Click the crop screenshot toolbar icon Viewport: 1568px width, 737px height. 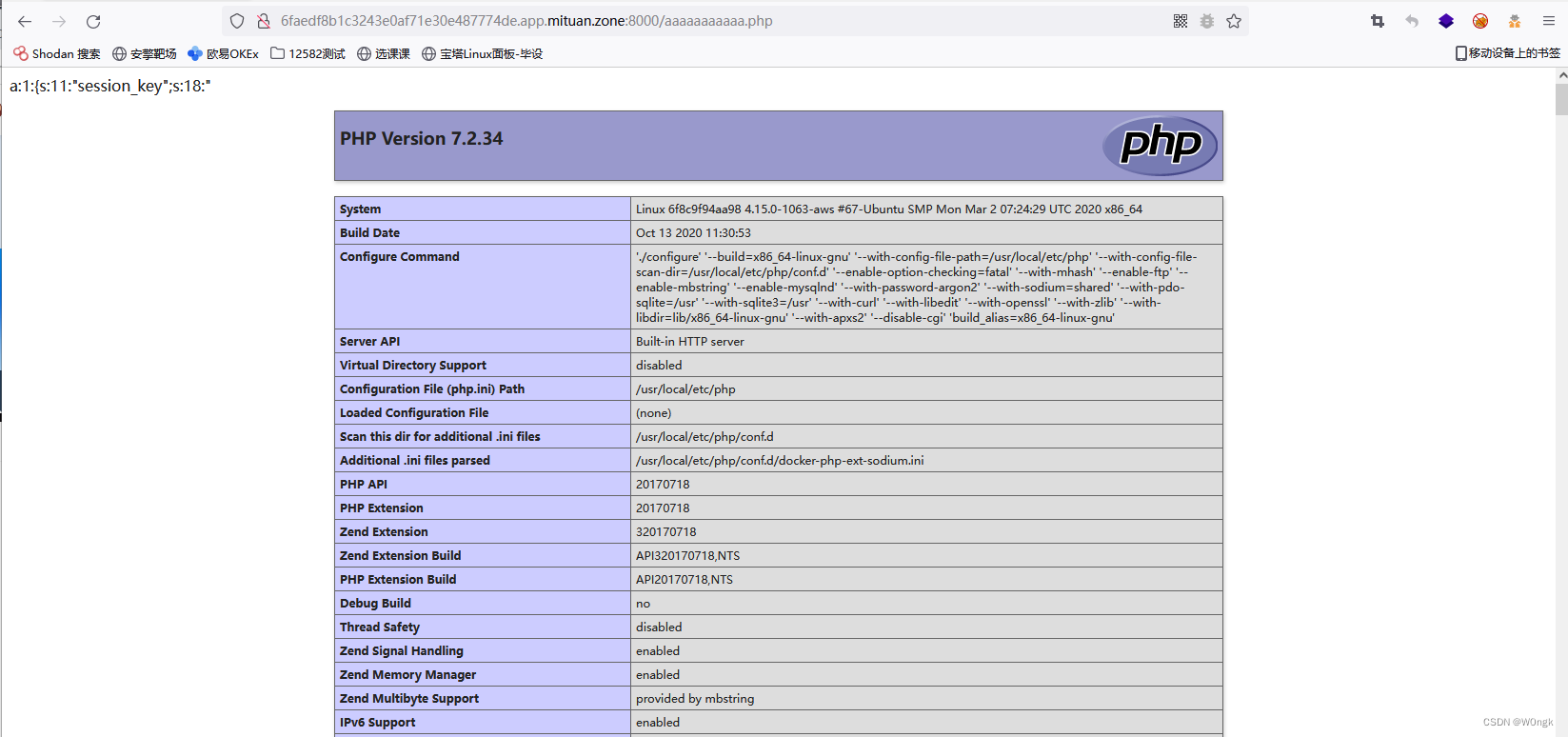pos(1378,21)
